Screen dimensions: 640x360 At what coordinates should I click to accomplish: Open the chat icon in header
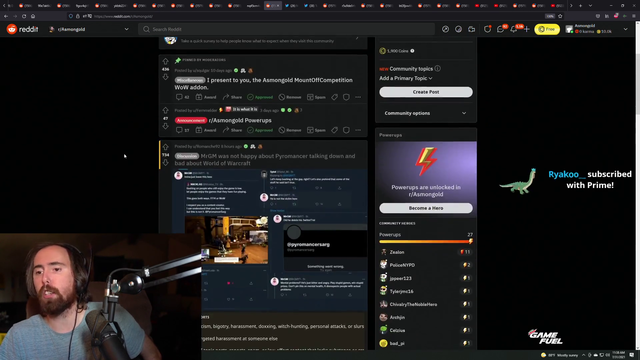point(500,29)
